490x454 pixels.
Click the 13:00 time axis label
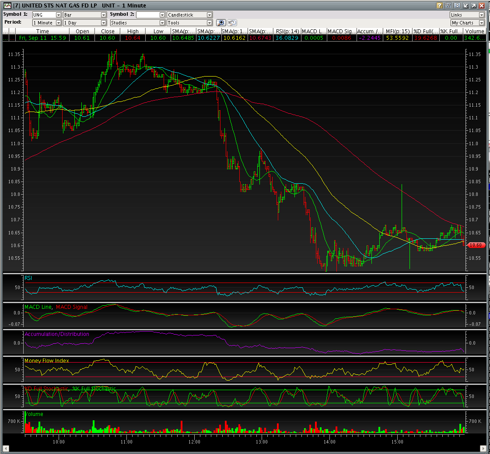click(261, 442)
